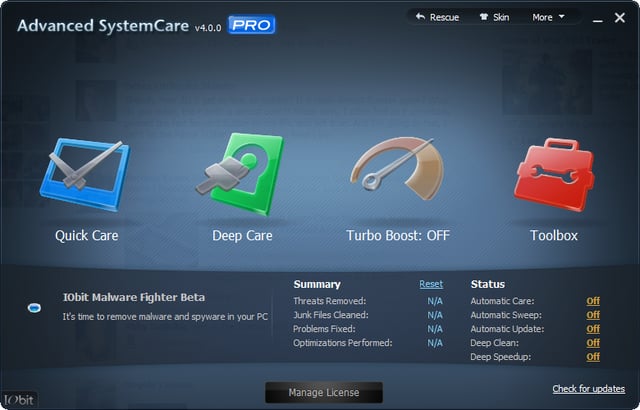Toggle Automatic Sweep Off link
The image size is (640, 410).
[593, 315]
